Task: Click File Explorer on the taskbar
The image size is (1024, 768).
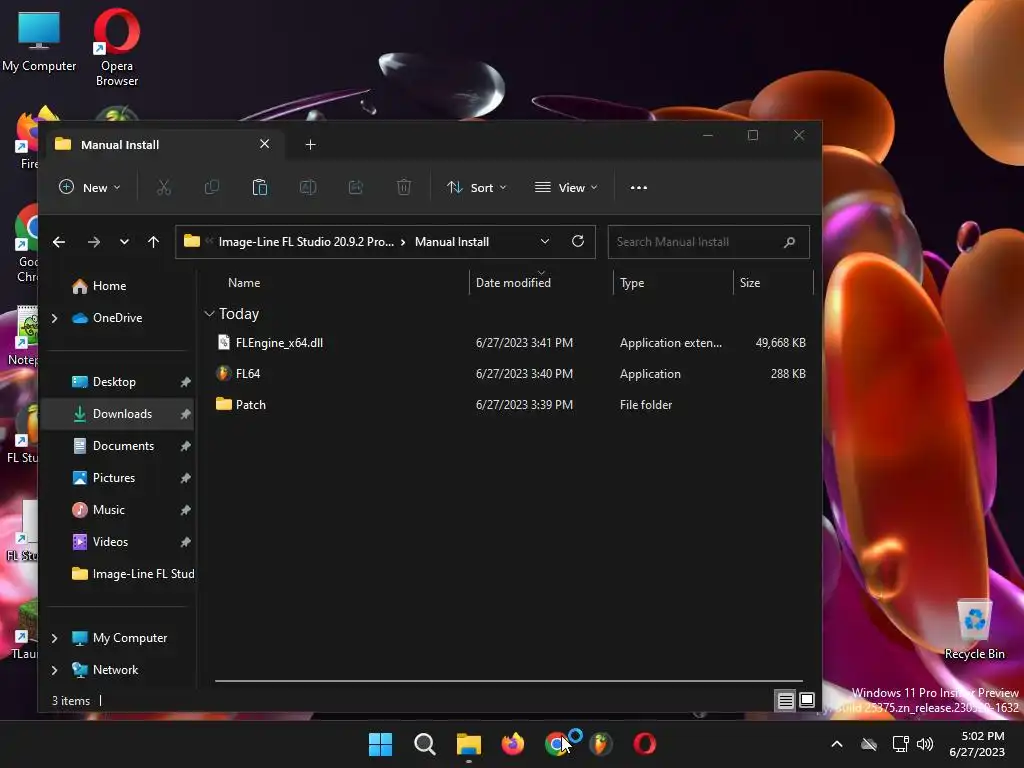Action: pyautogui.click(x=468, y=744)
